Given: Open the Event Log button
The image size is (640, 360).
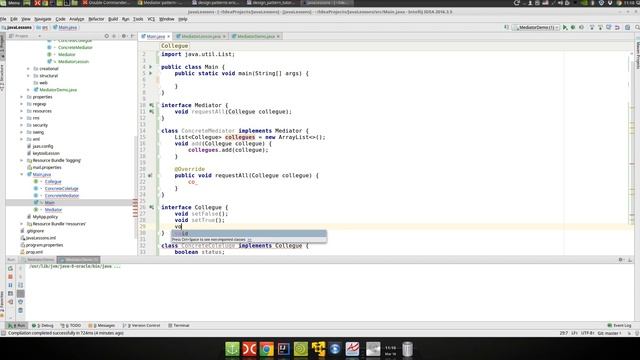Looking at the screenshot, I should click(619, 325).
